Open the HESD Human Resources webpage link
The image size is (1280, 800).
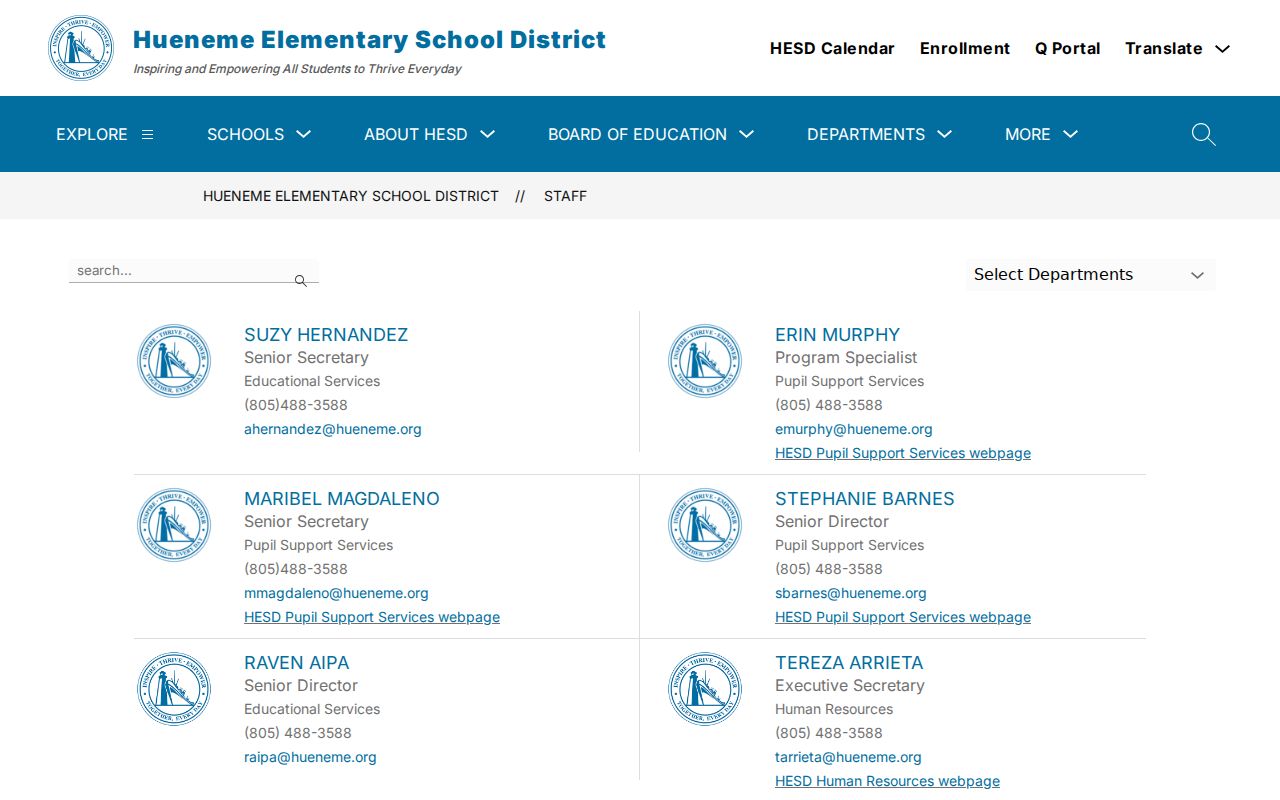pyautogui.click(x=887, y=781)
